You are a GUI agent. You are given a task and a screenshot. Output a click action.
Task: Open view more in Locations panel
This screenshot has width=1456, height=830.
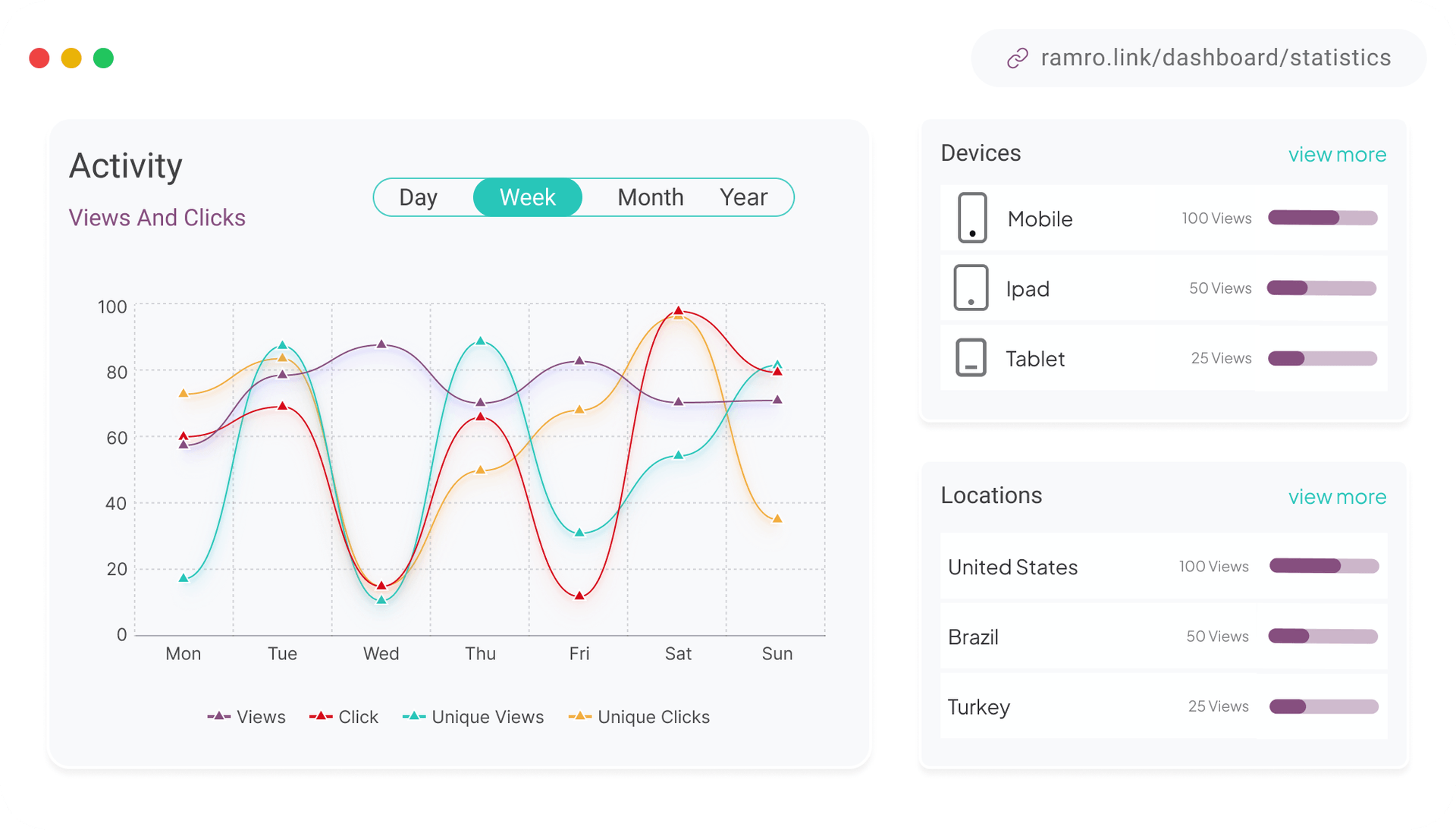coord(1337,497)
